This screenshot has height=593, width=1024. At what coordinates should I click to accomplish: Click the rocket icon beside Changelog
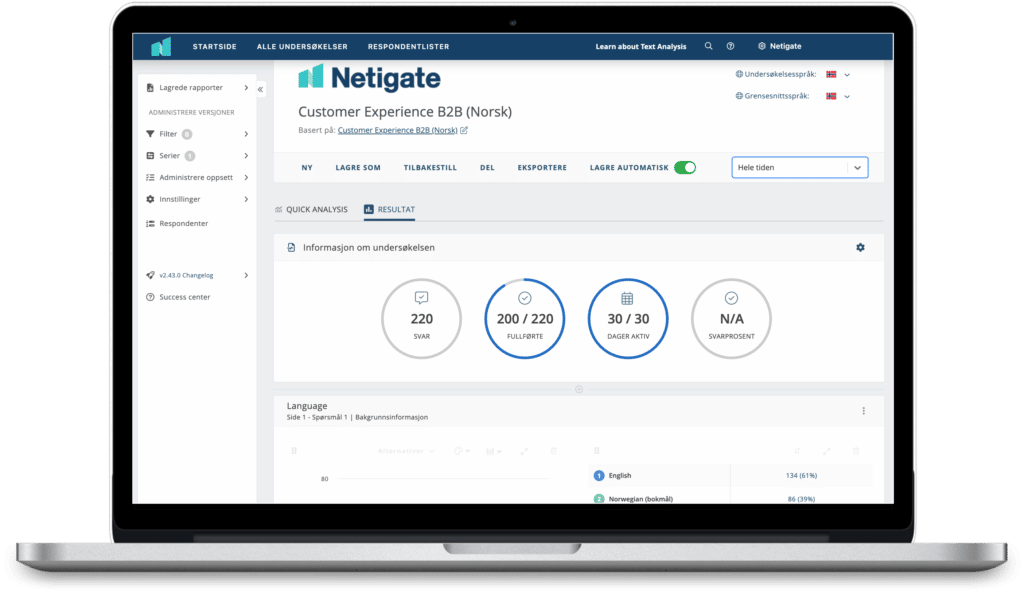[150, 275]
